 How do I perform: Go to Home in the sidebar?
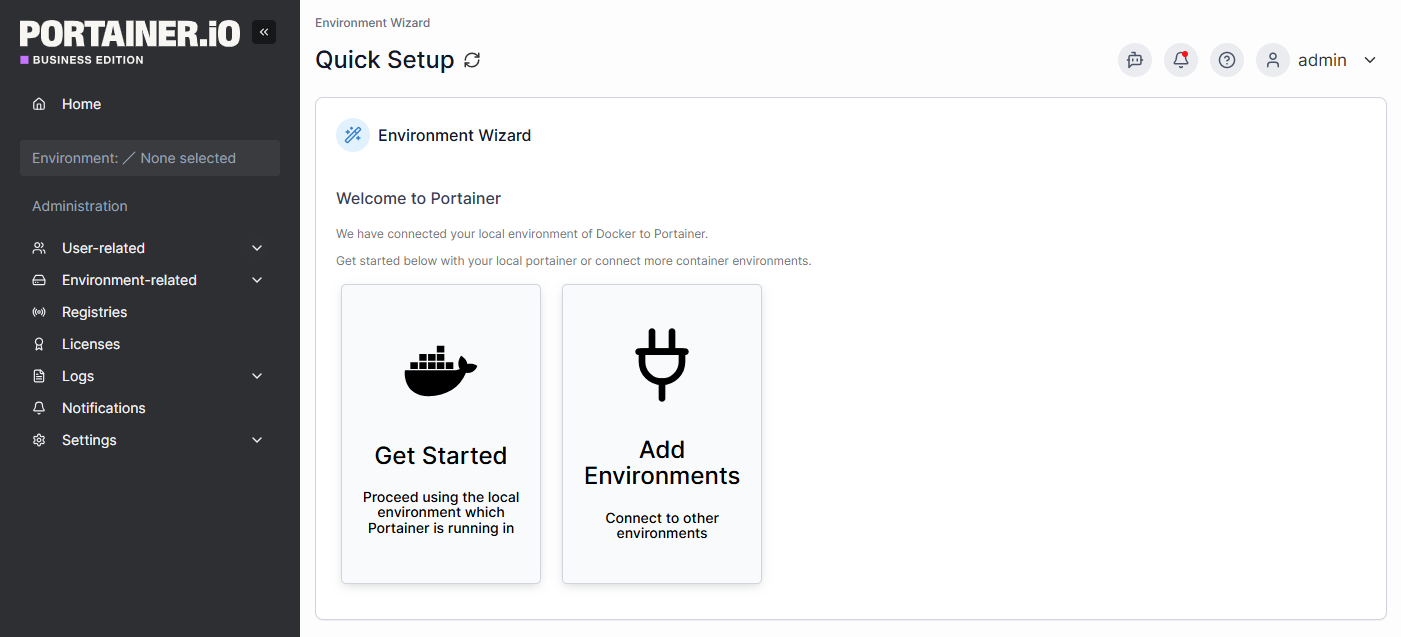tap(81, 104)
